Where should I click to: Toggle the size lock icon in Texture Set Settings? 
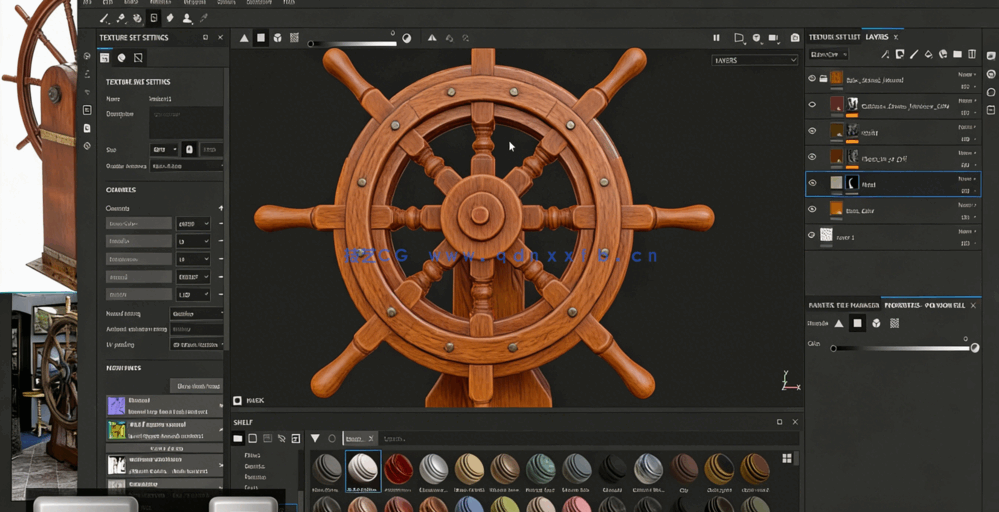189,149
